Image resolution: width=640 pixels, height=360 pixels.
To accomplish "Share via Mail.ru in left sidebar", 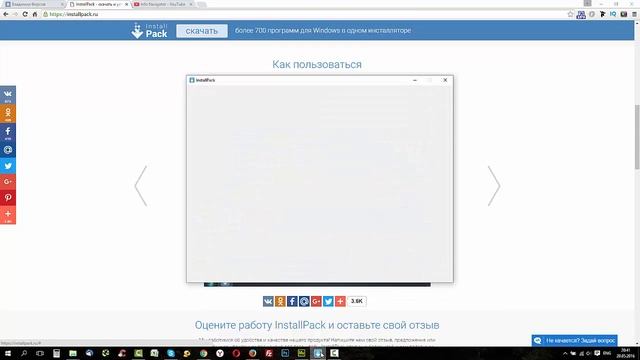I will pos(8,150).
